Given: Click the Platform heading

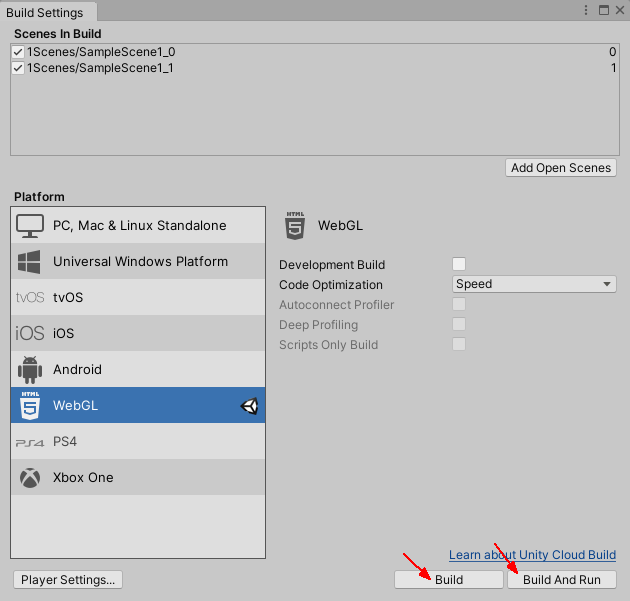Looking at the screenshot, I should [x=39, y=197].
